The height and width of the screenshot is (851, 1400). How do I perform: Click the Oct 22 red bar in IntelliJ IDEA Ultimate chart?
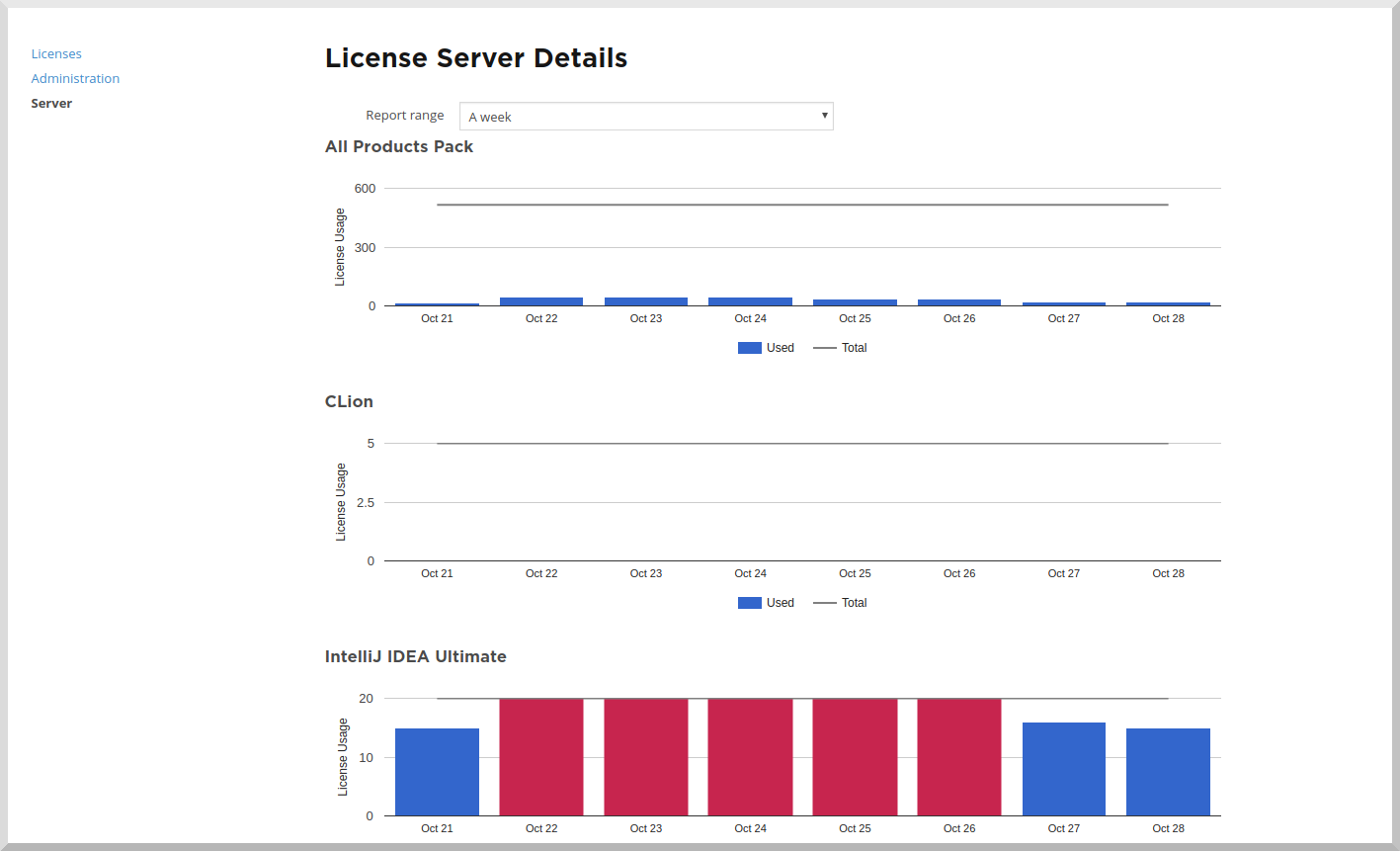point(541,757)
